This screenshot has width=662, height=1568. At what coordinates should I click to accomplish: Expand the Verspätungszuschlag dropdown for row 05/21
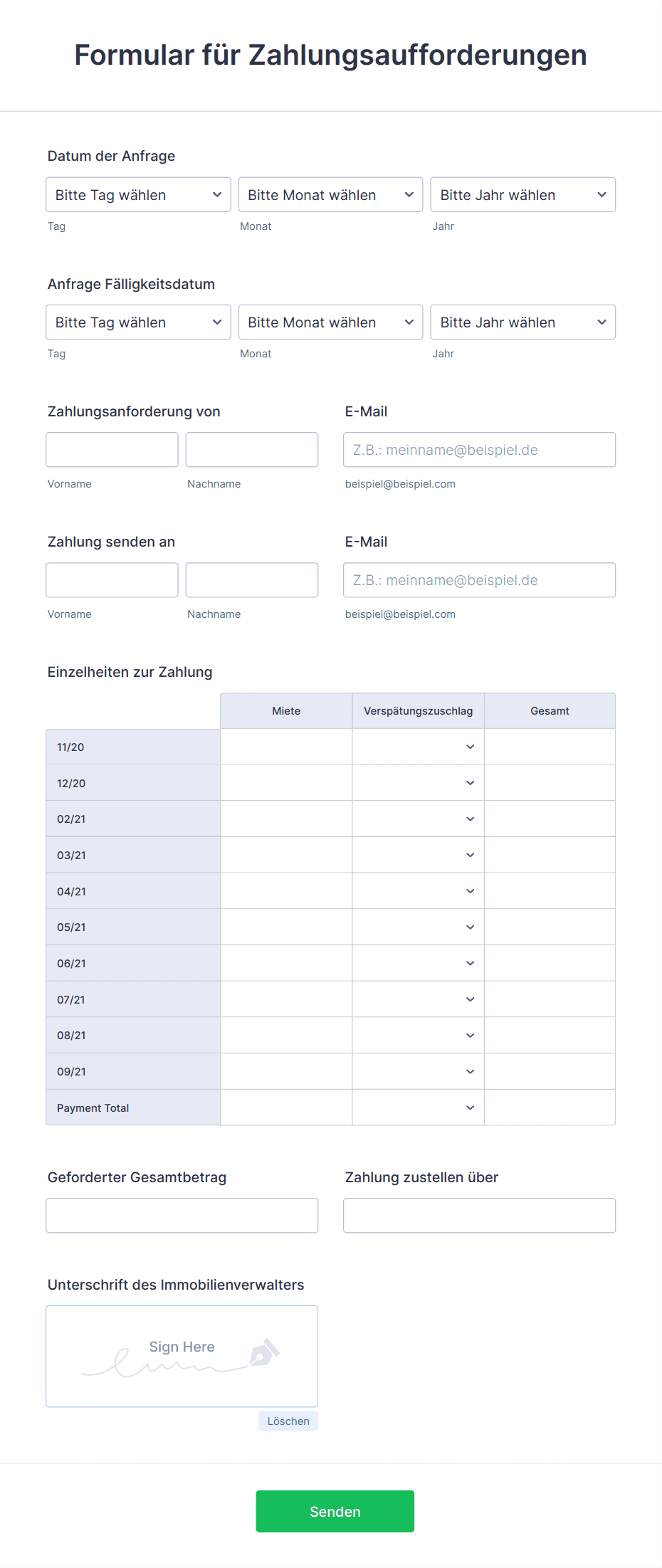(469, 927)
